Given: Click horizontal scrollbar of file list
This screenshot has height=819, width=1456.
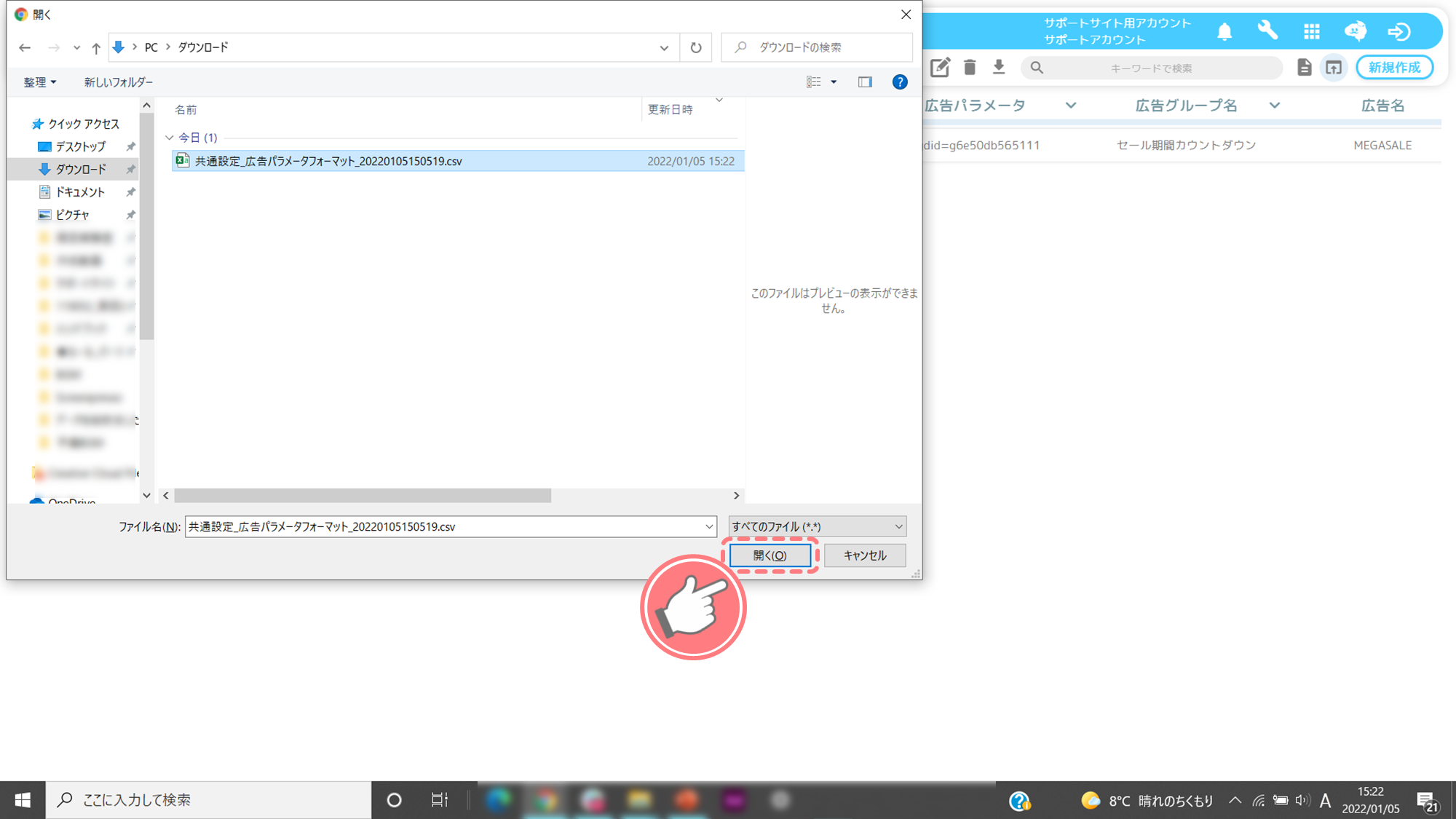Looking at the screenshot, I should coord(363,496).
